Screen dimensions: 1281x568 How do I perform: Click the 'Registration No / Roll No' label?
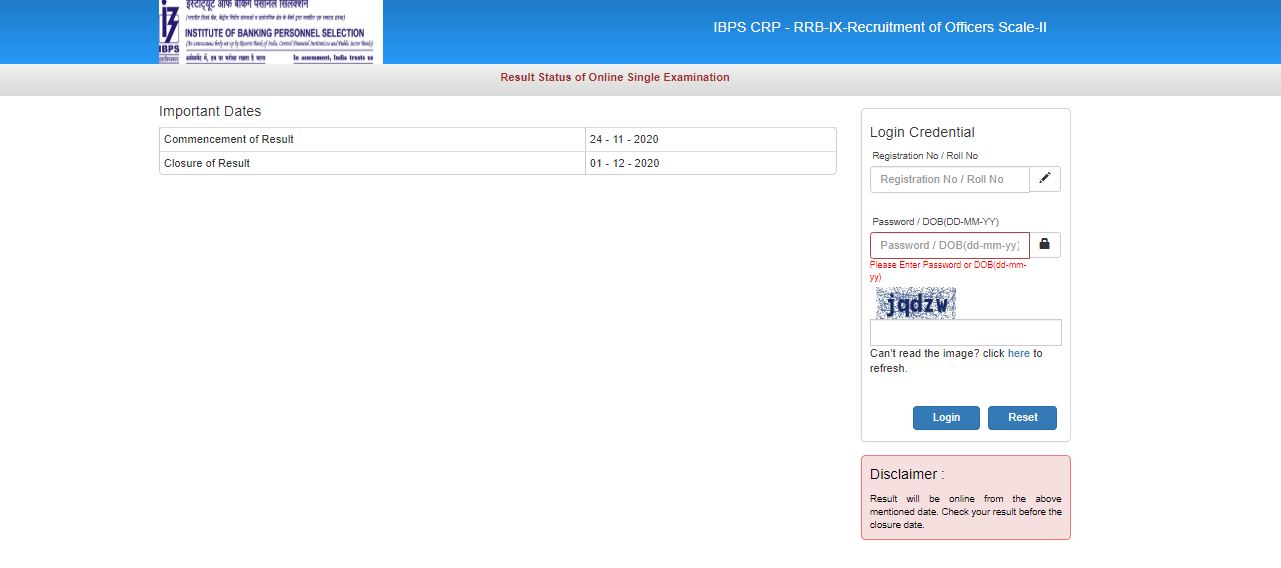(x=925, y=156)
